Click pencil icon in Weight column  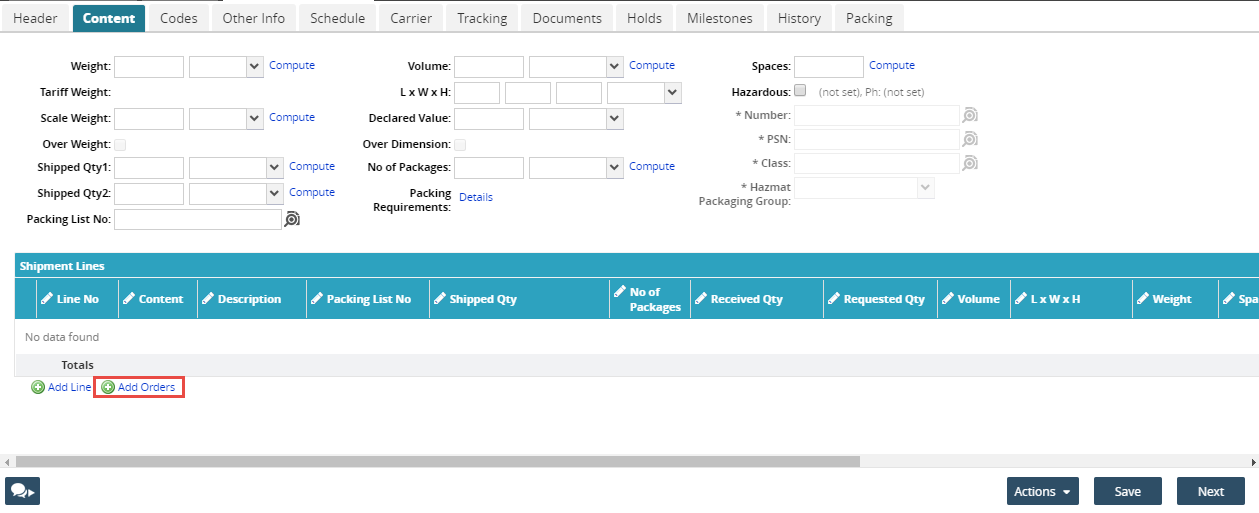pos(1142,298)
